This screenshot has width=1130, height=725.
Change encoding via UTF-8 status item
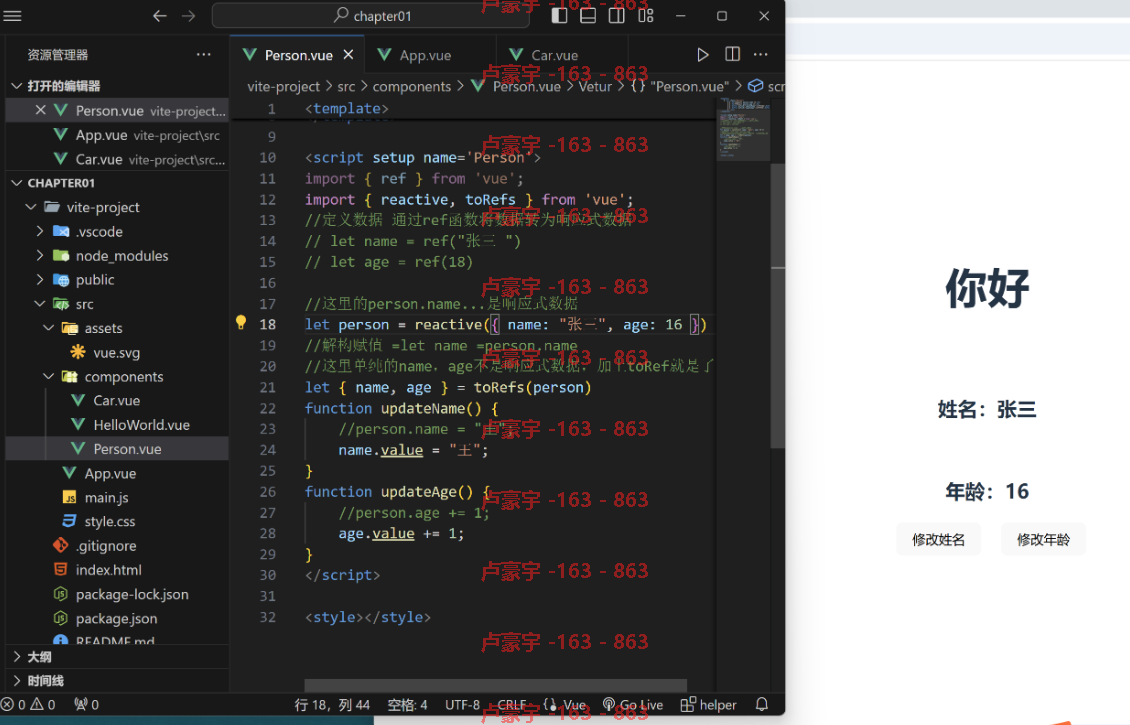click(x=462, y=705)
